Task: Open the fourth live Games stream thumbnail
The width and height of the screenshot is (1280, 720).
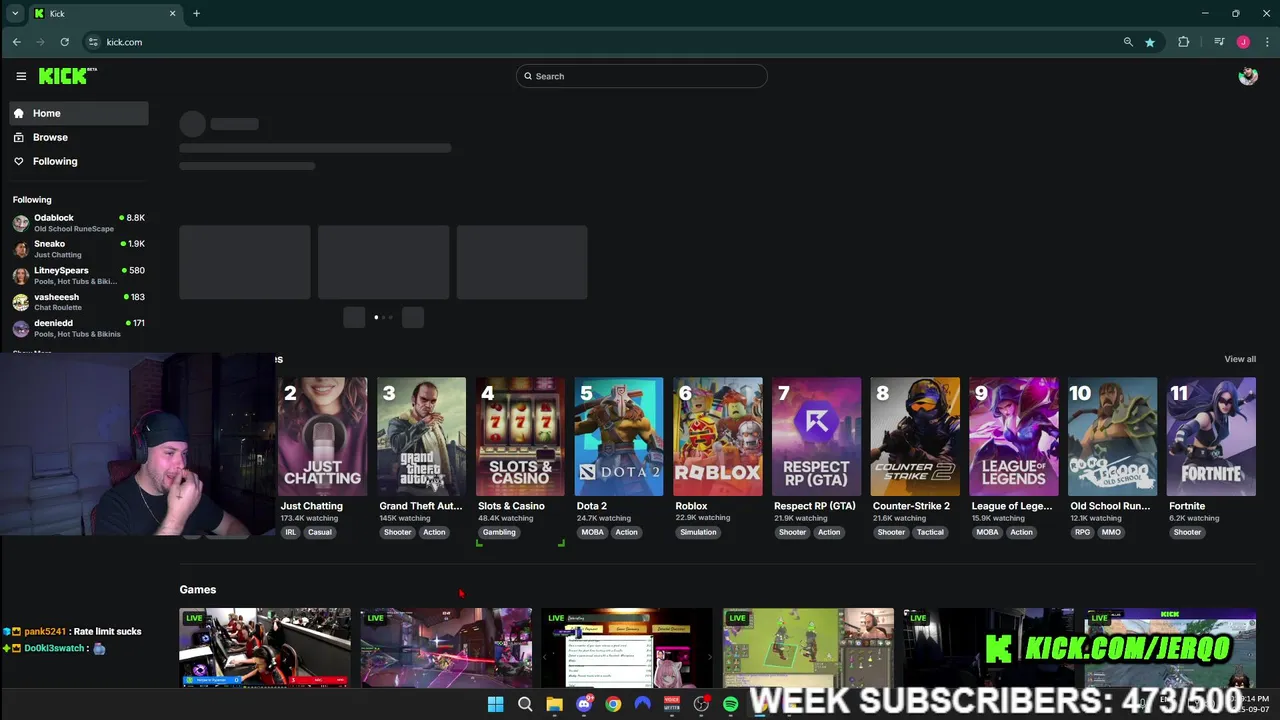Action: click(x=808, y=648)
